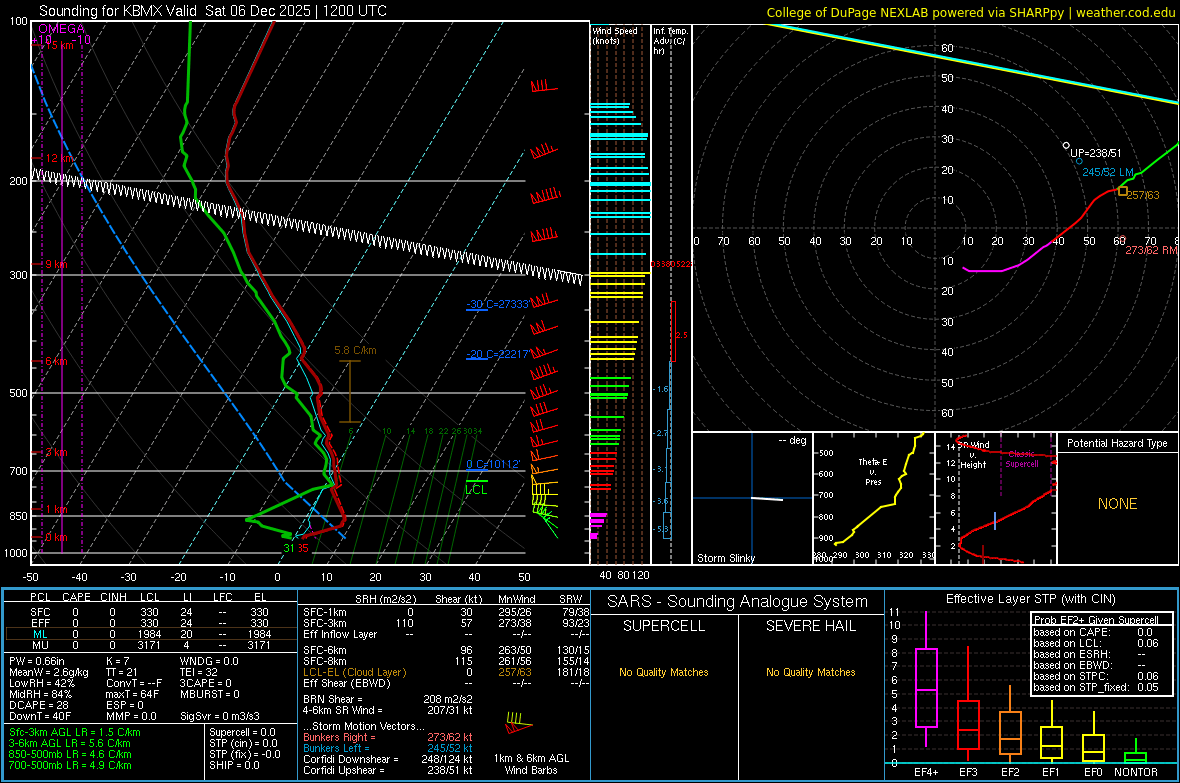
Task: Click the -20 C=22217 height marker
Action: click(x=496, y=355)
